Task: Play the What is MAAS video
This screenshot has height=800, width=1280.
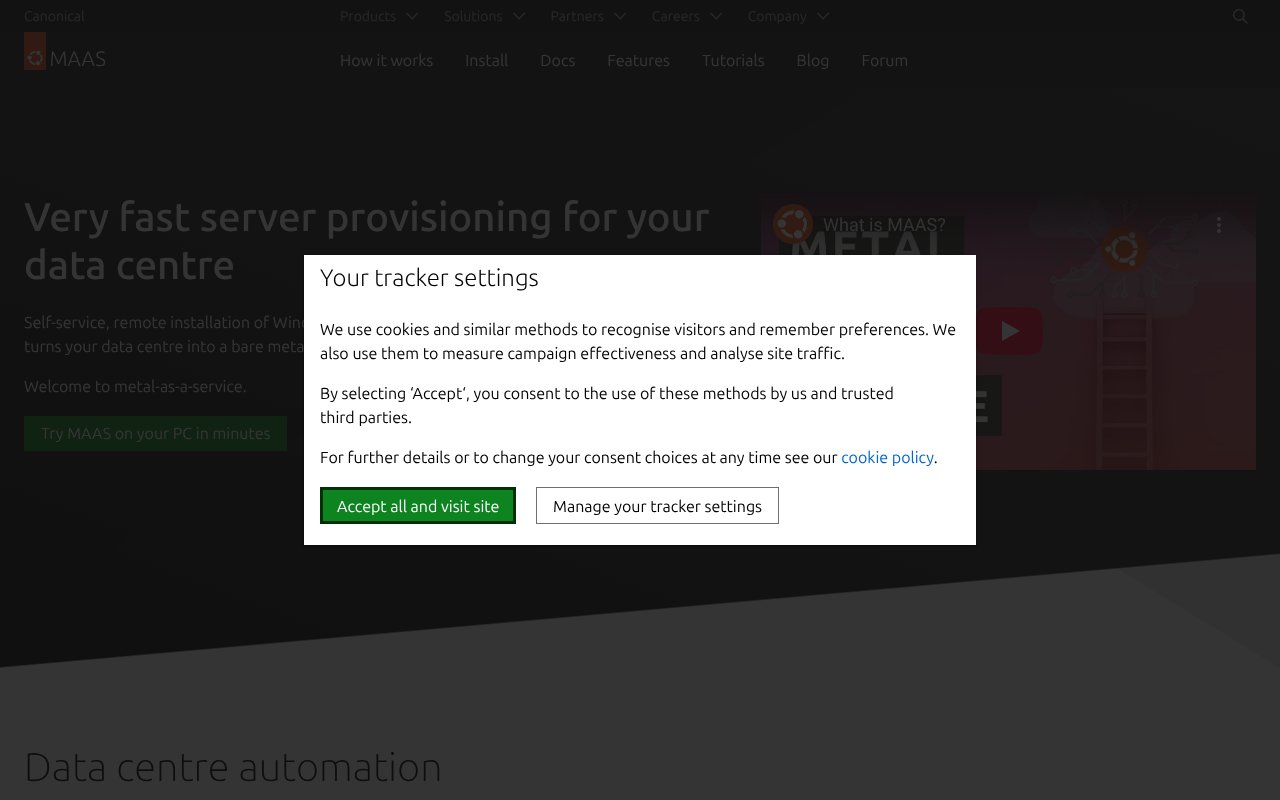Action: coord(1009,330)
